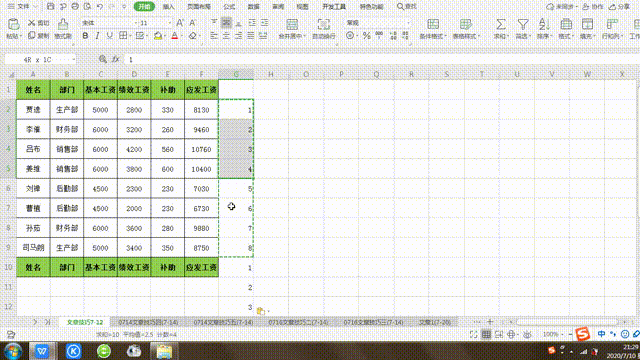Click the align right icon
The height and width of the screenshot is (360, 640).
pyautogui.click(x=238, y=36)
